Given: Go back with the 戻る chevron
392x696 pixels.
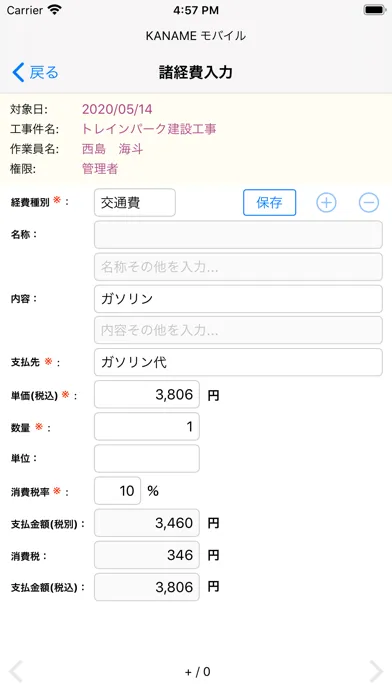Looking at the screenshot, I should [18, 72].
